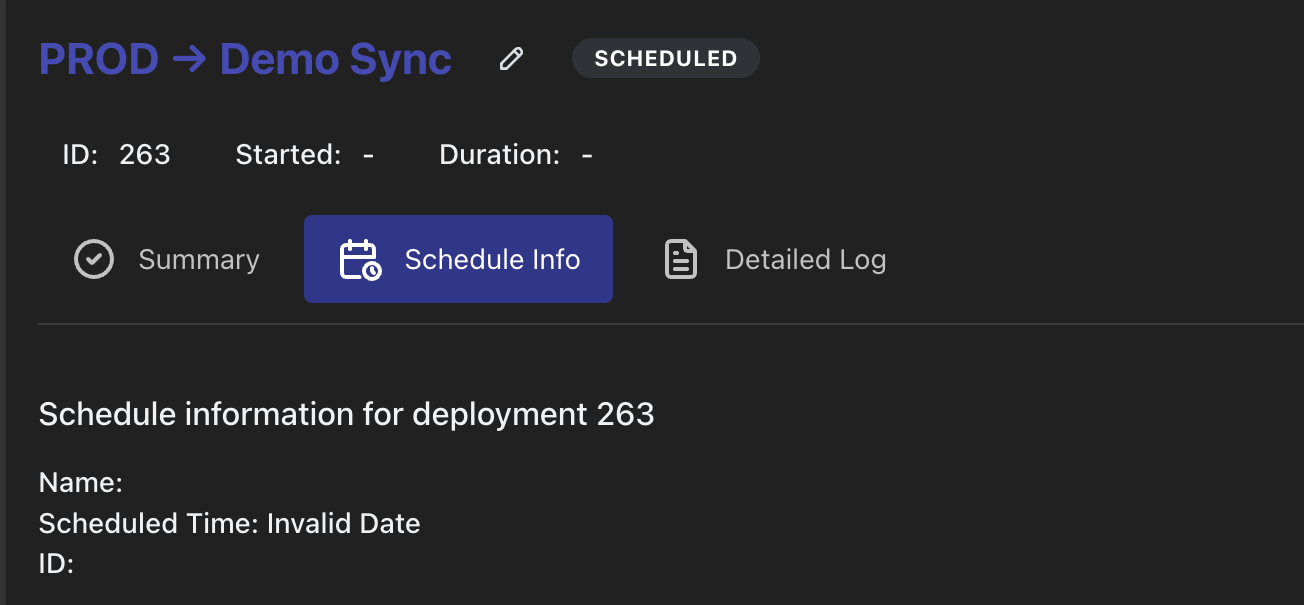The image size is (1304, 605).
Task: Click the Demo Sync text in the title
Action: click(x=336, y=60)
